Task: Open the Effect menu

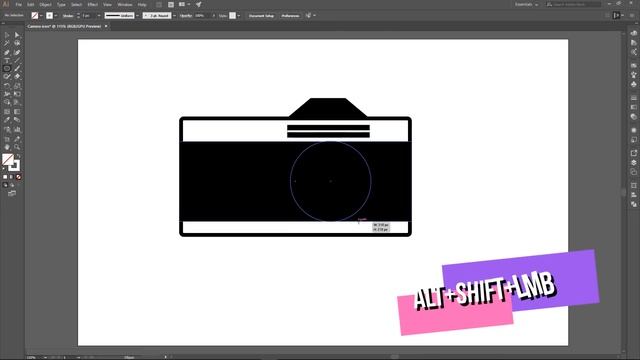Action: [x=93, y=4]
